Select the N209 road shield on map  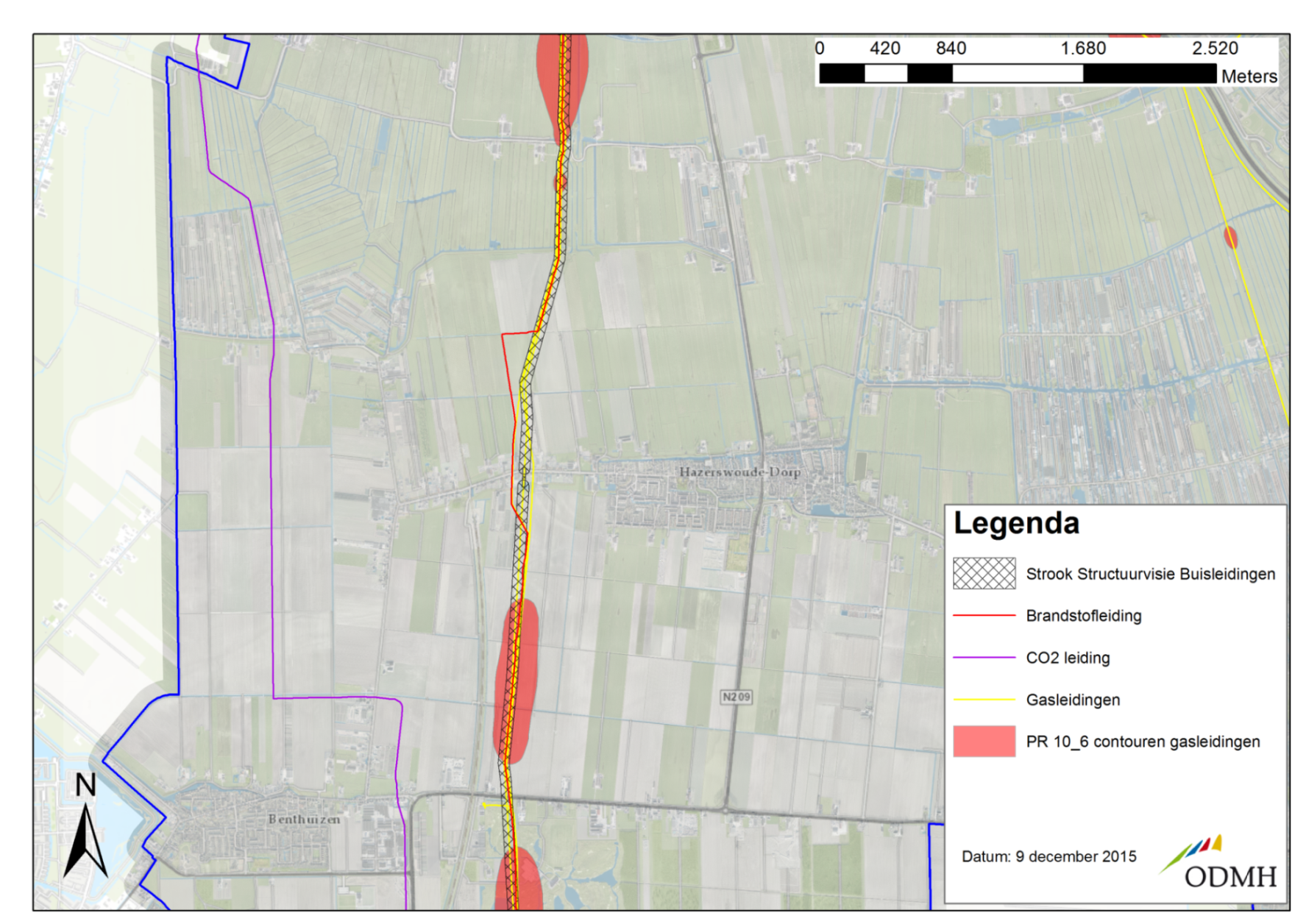736,697
